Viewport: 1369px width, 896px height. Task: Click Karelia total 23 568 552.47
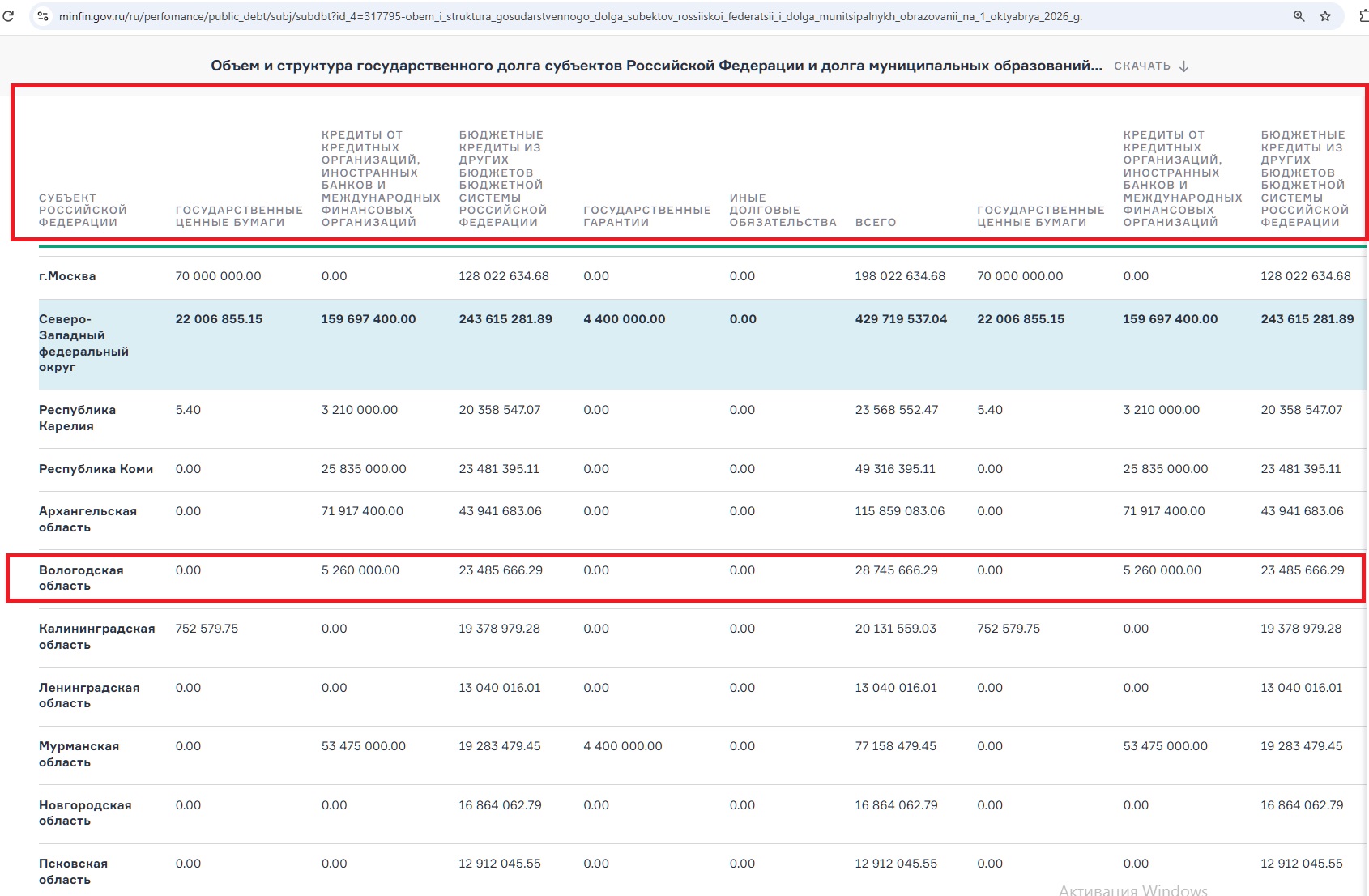pyautogui.click(x=897, y=410)
